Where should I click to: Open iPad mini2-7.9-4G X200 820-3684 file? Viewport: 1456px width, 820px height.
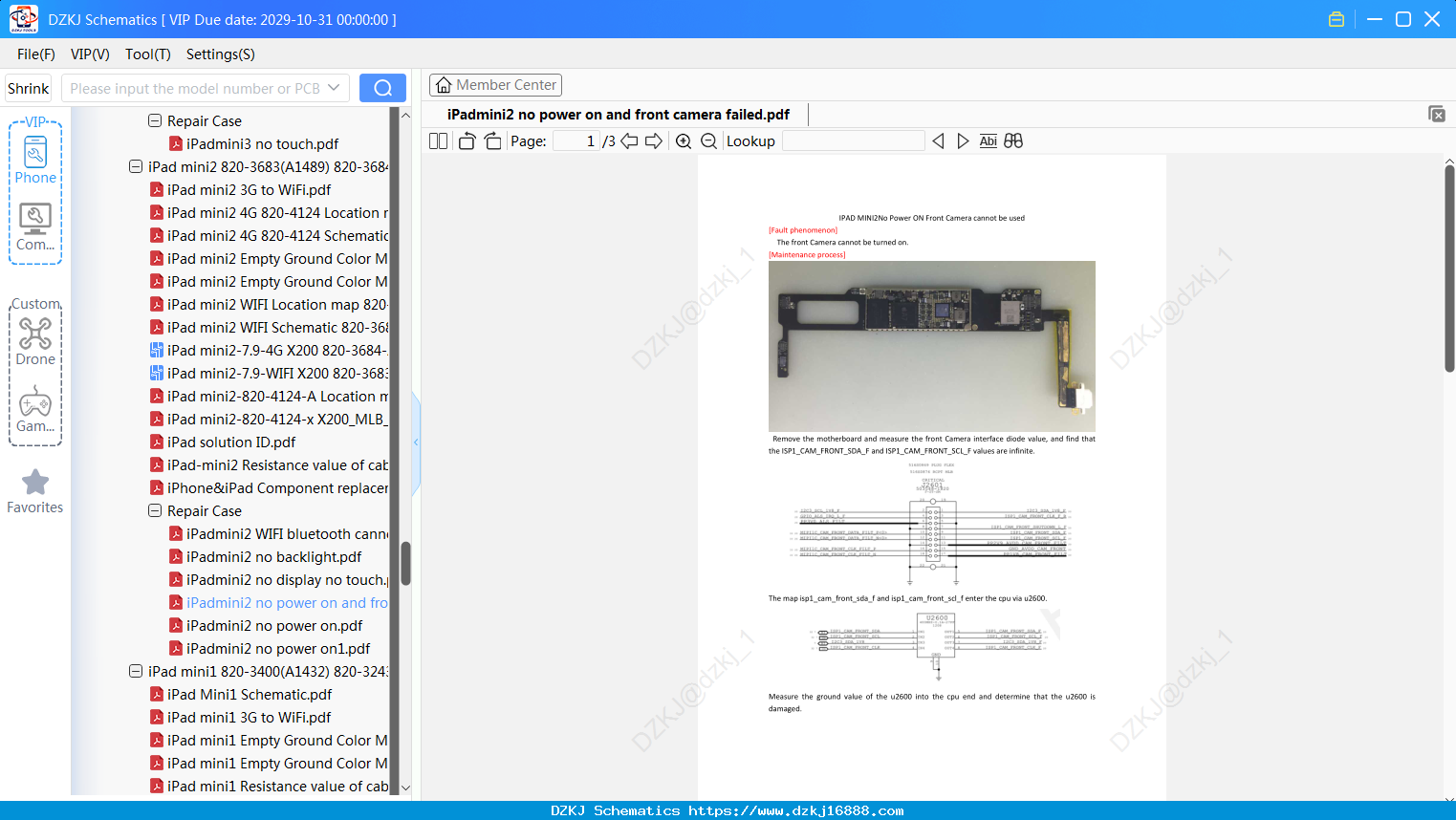point(269,350)
